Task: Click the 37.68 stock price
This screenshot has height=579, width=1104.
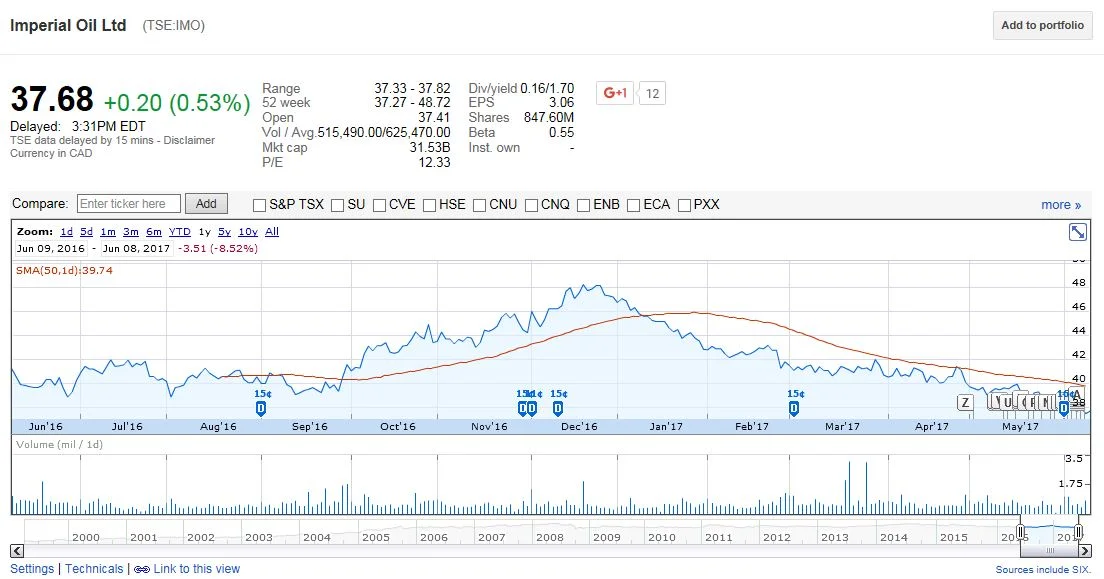Action: tap(51, 99)
